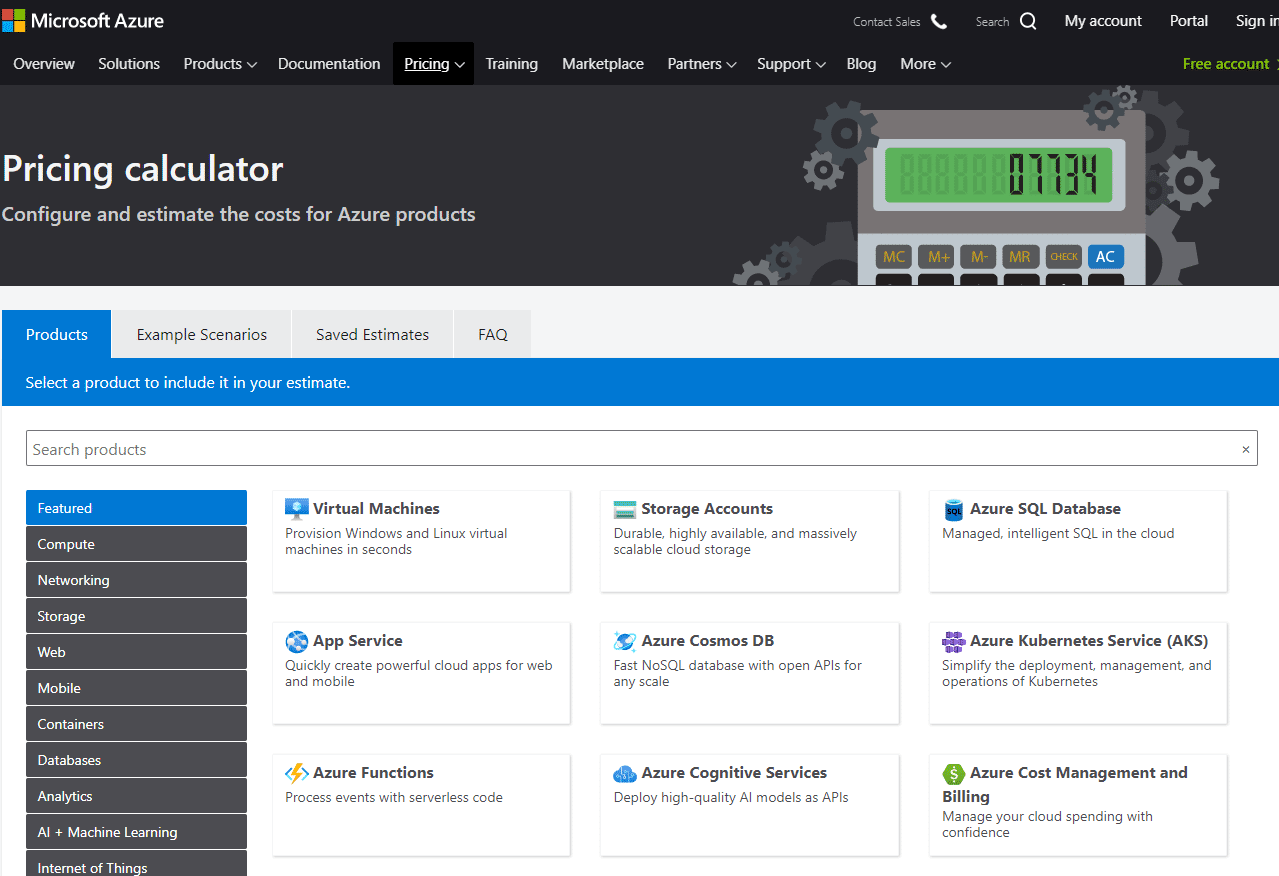
Task: Select the Storage category
Action: pos(136,616)
